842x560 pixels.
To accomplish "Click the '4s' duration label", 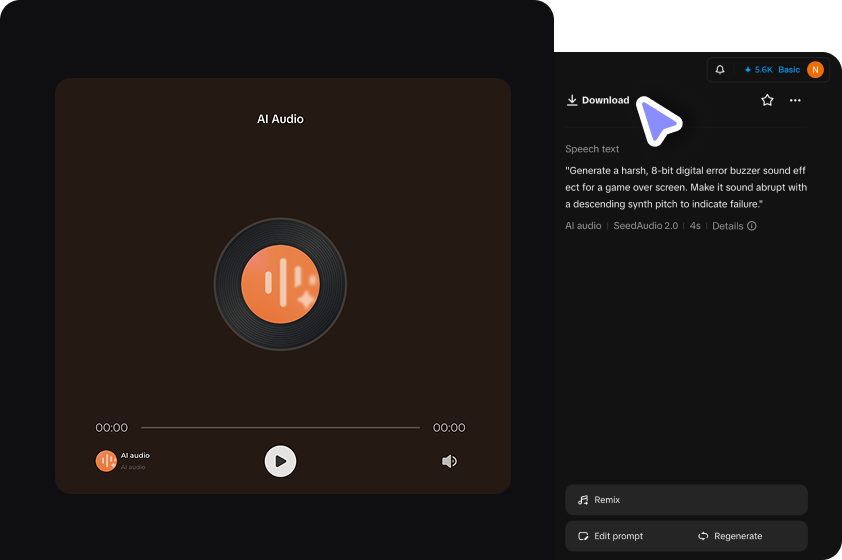I will [x=695, y=226].
